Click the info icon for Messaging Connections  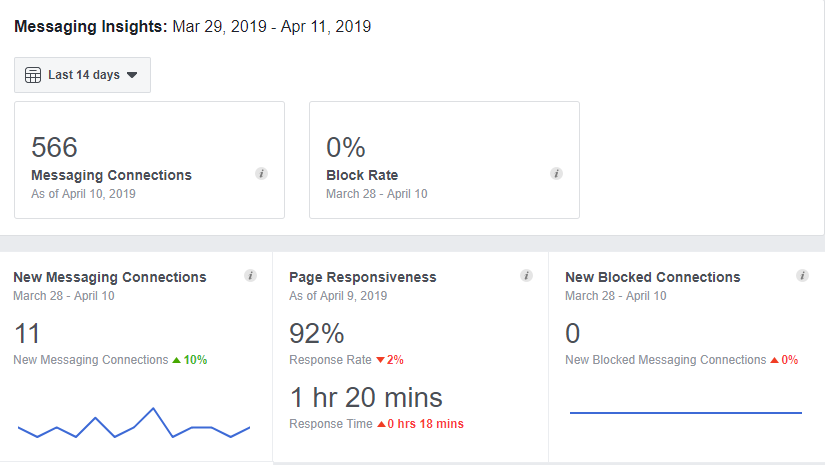261,174
